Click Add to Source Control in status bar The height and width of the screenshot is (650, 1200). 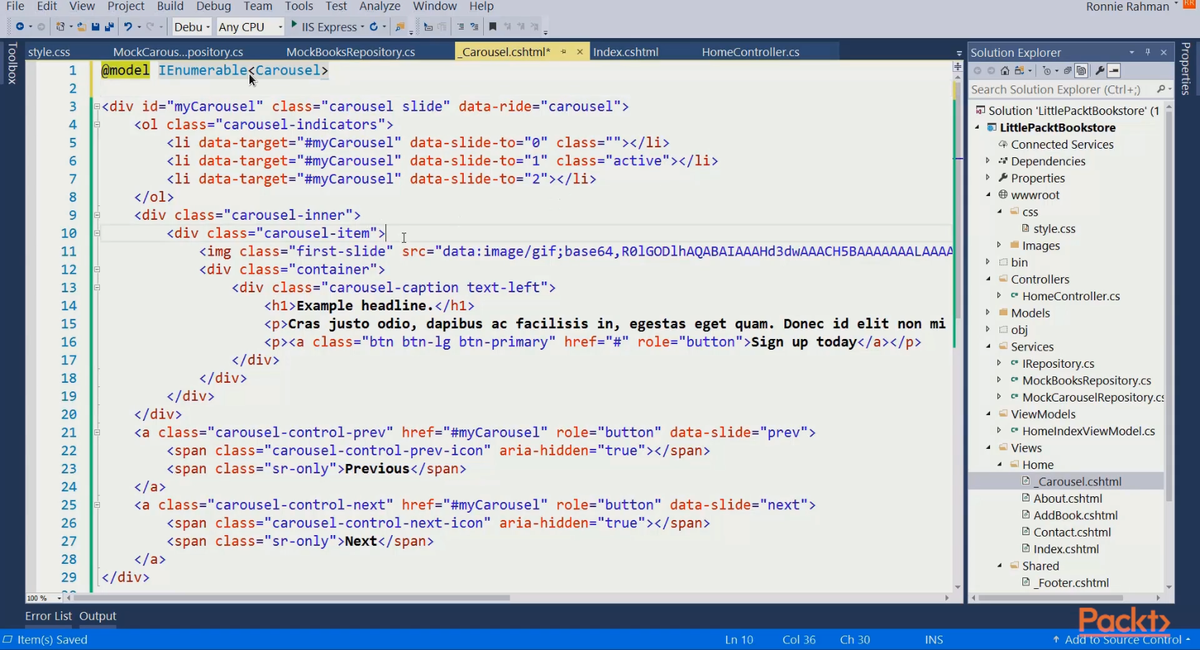[1121, 639]
